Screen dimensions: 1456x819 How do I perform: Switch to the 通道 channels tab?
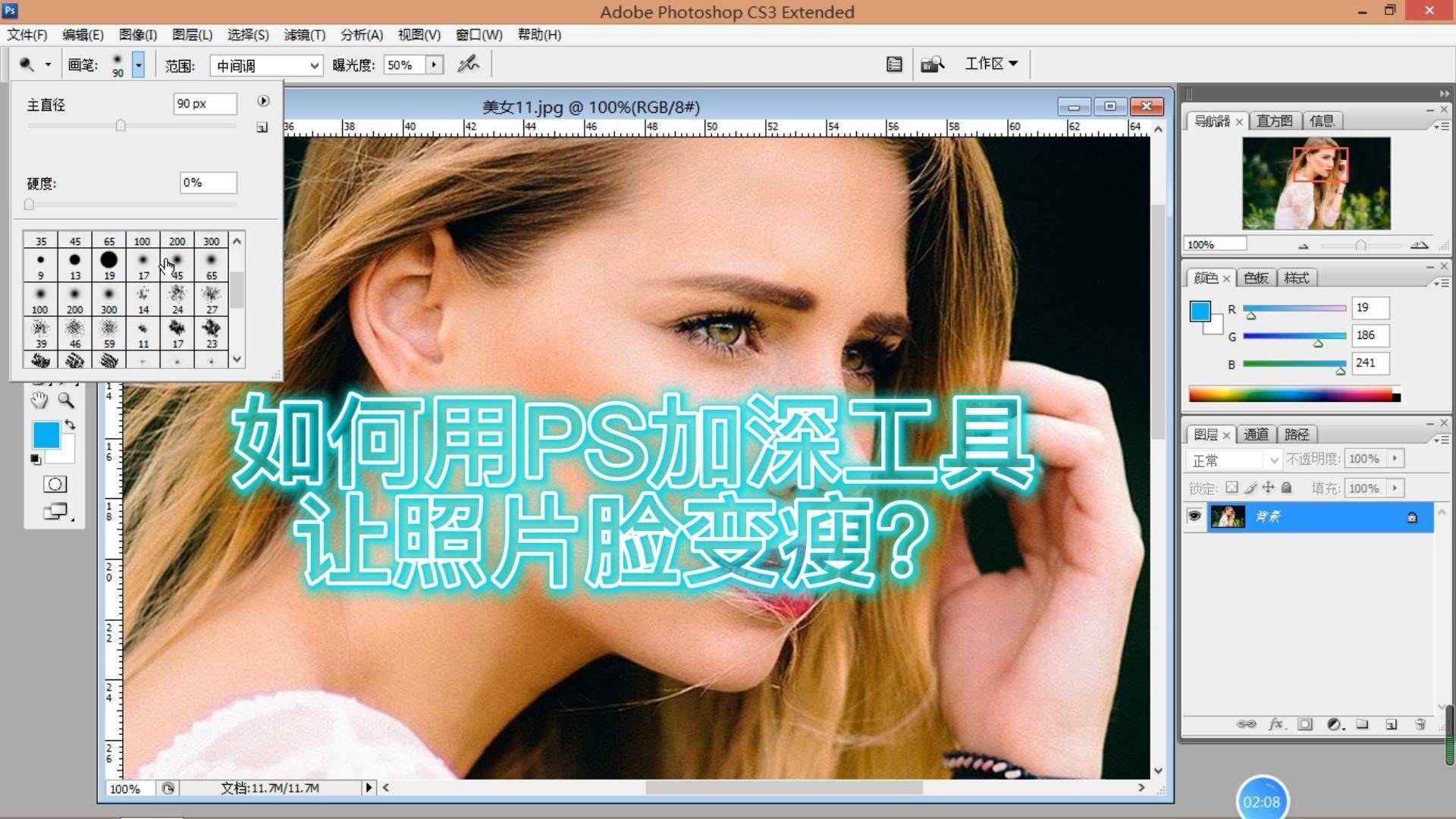point(1256,435)
